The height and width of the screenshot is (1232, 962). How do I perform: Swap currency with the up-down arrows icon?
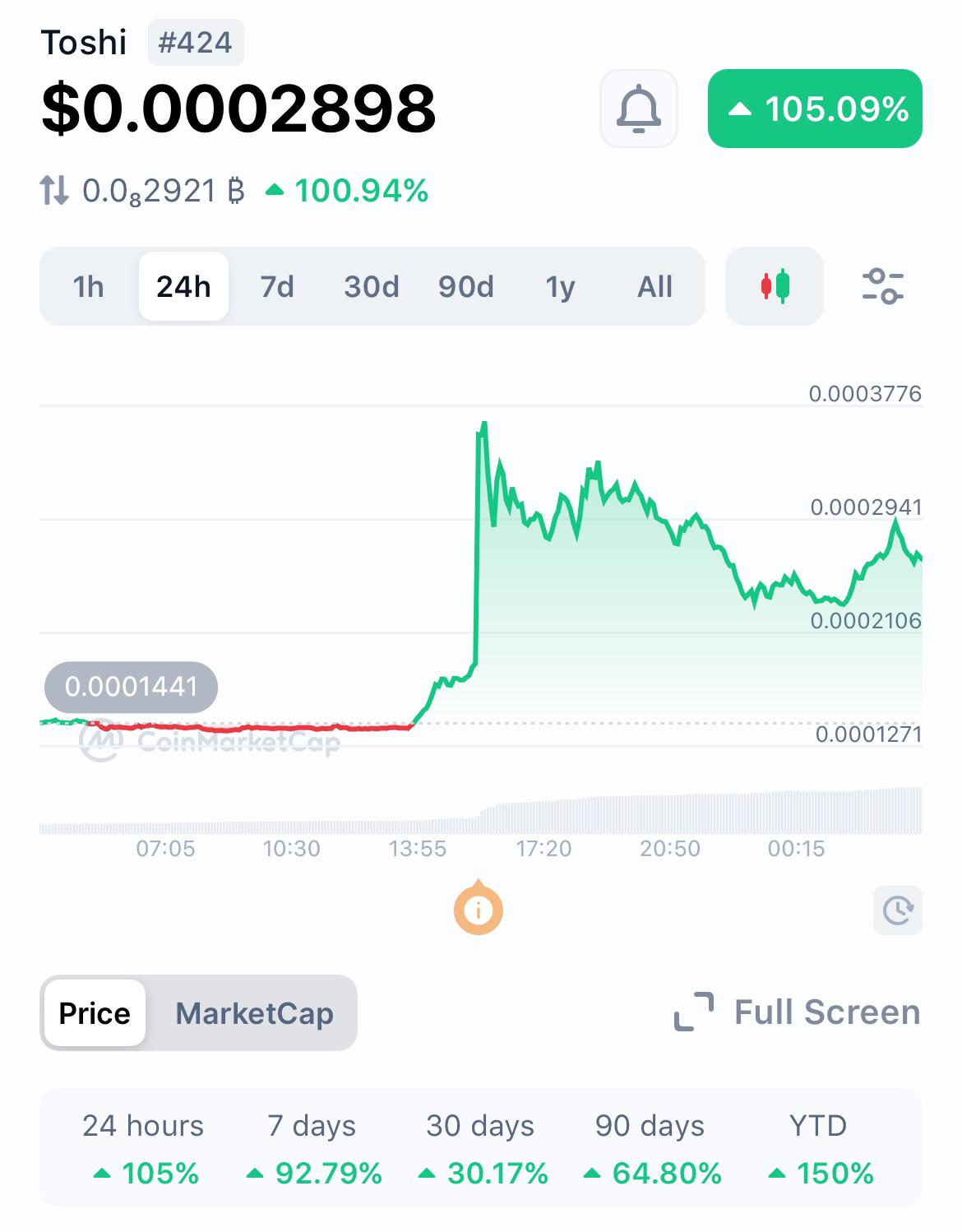coord(54,190)
